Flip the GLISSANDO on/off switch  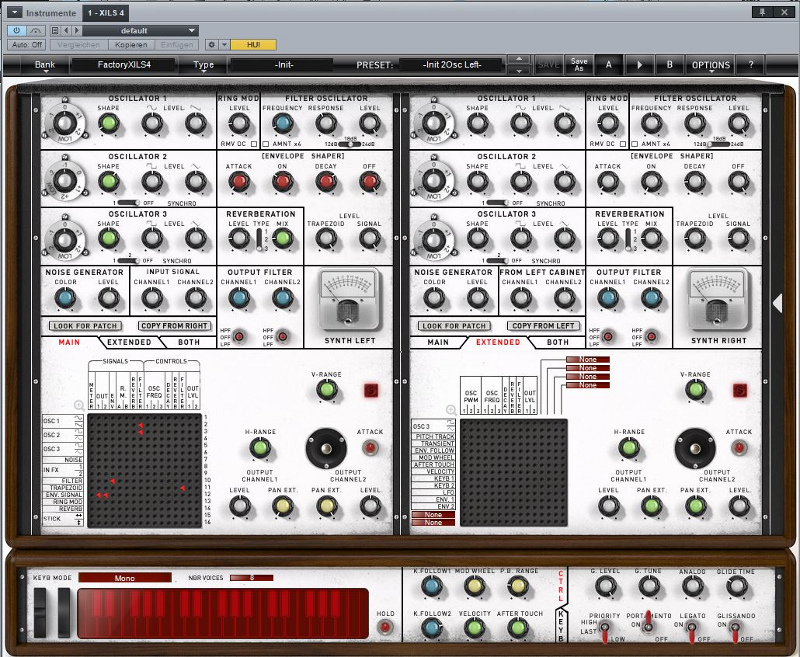pos(735,631)
